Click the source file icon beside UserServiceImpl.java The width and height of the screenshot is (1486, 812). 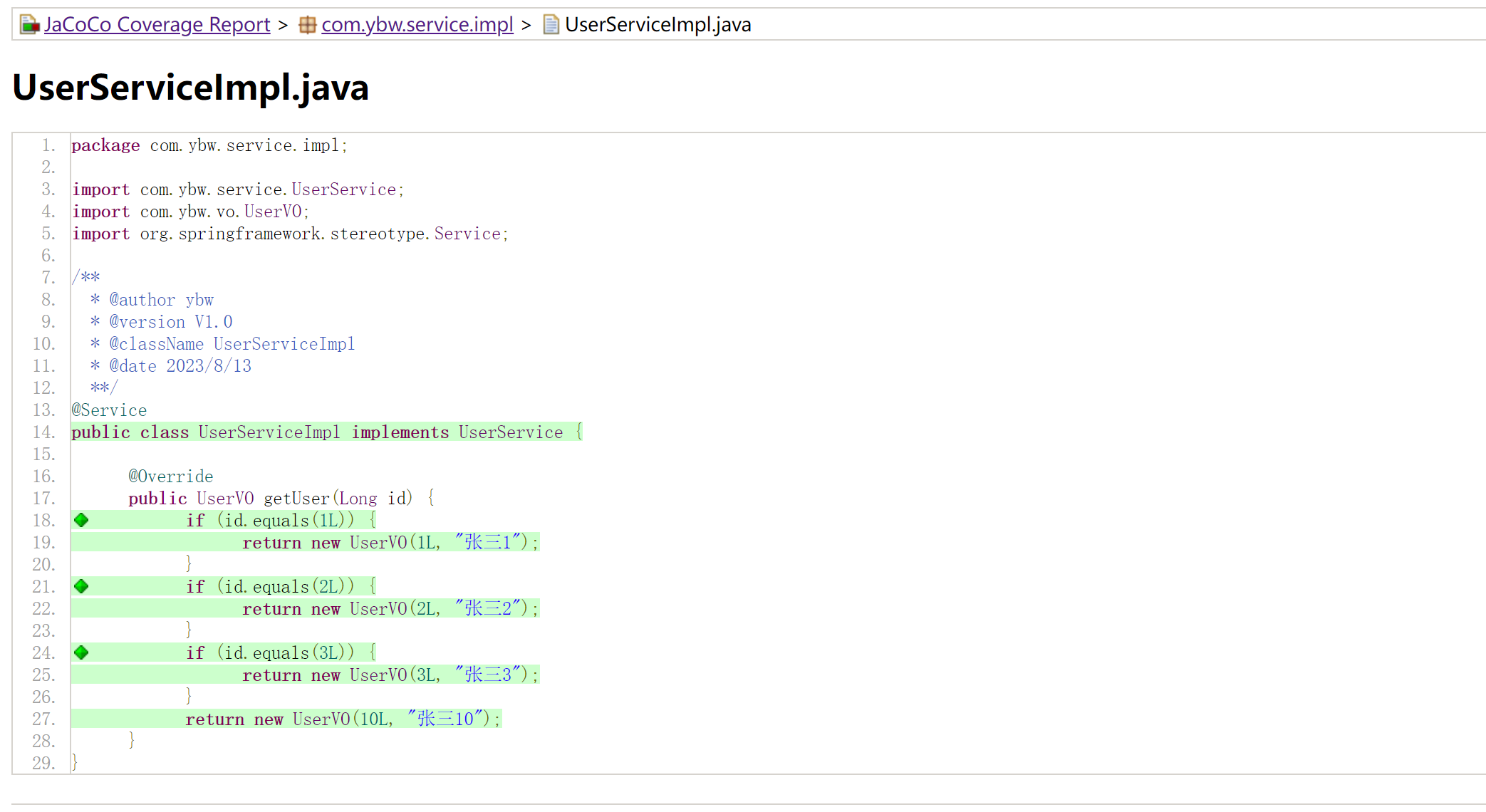[551, 25]
